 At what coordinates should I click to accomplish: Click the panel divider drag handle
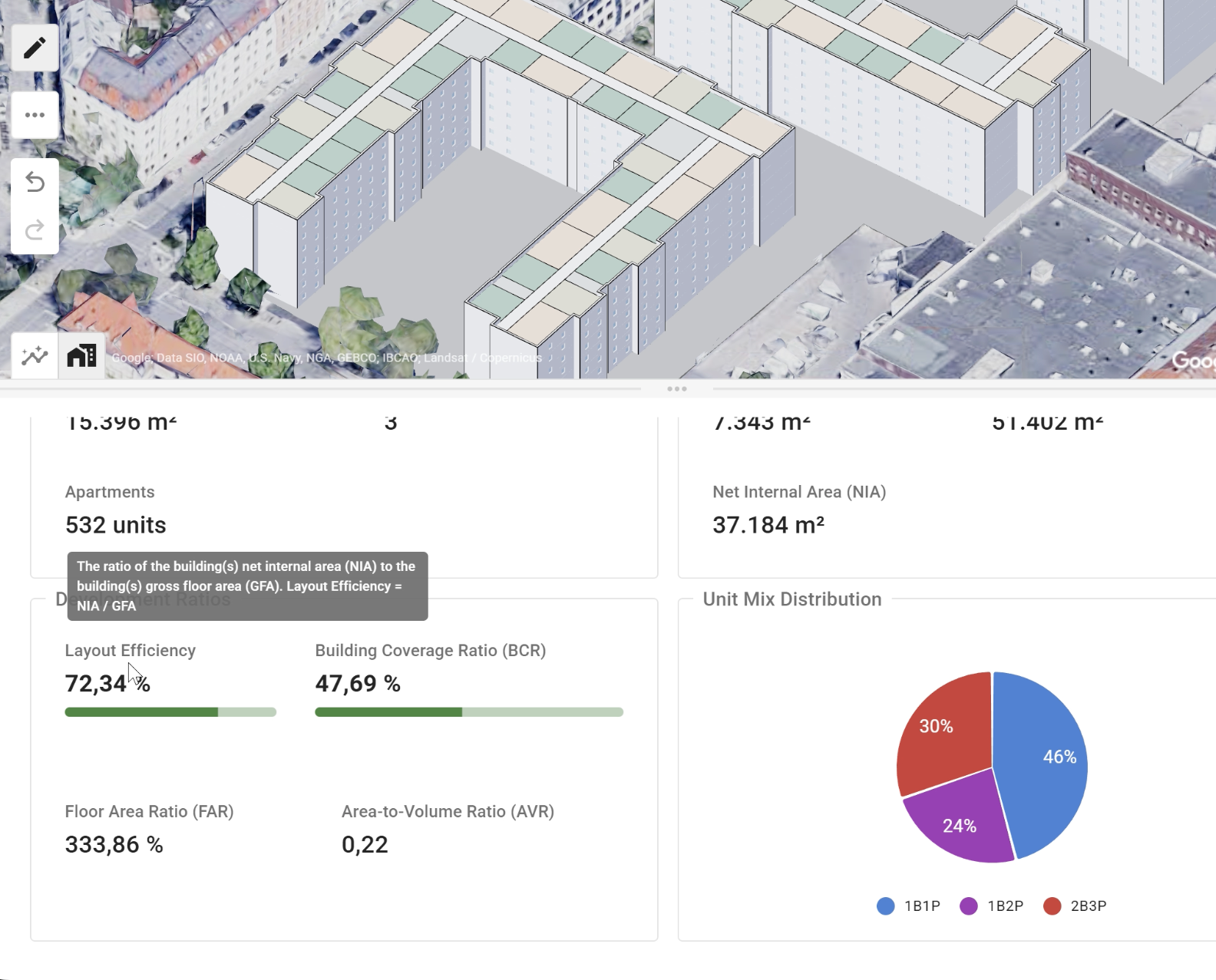(x=676, y=389)
